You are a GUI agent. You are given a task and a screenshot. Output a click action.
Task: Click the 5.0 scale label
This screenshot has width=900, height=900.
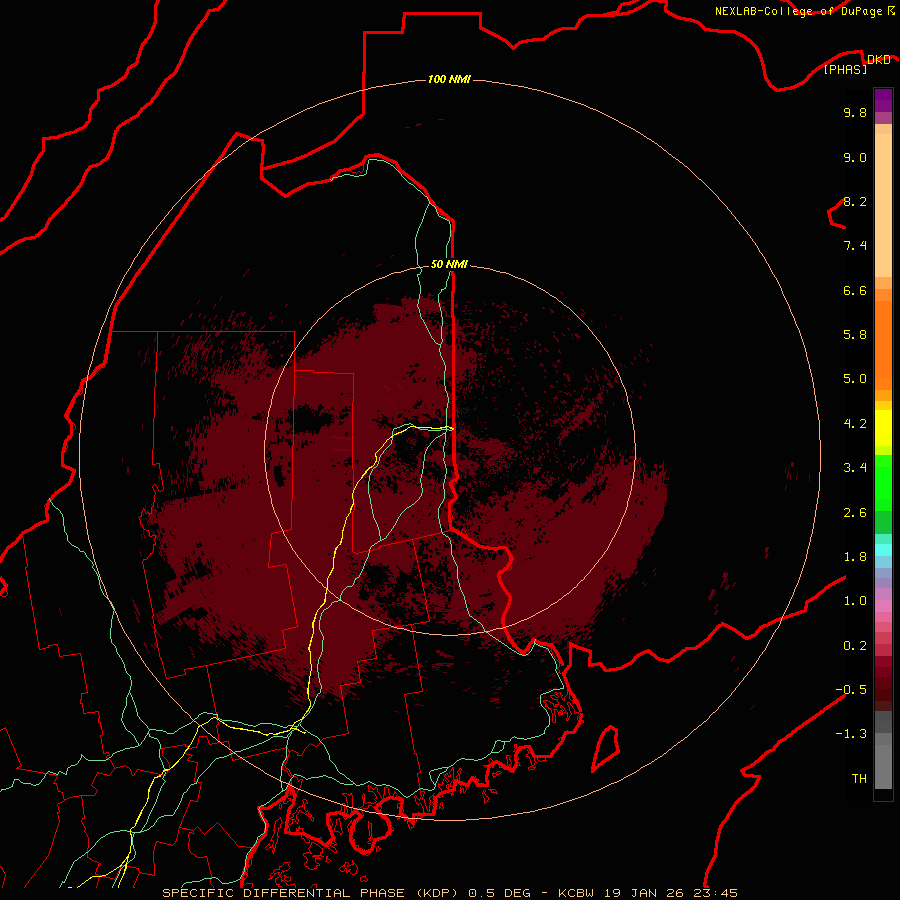855,379
